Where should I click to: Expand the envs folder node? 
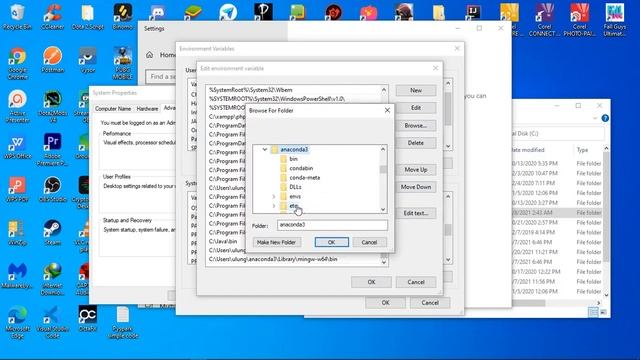[273, 196]
